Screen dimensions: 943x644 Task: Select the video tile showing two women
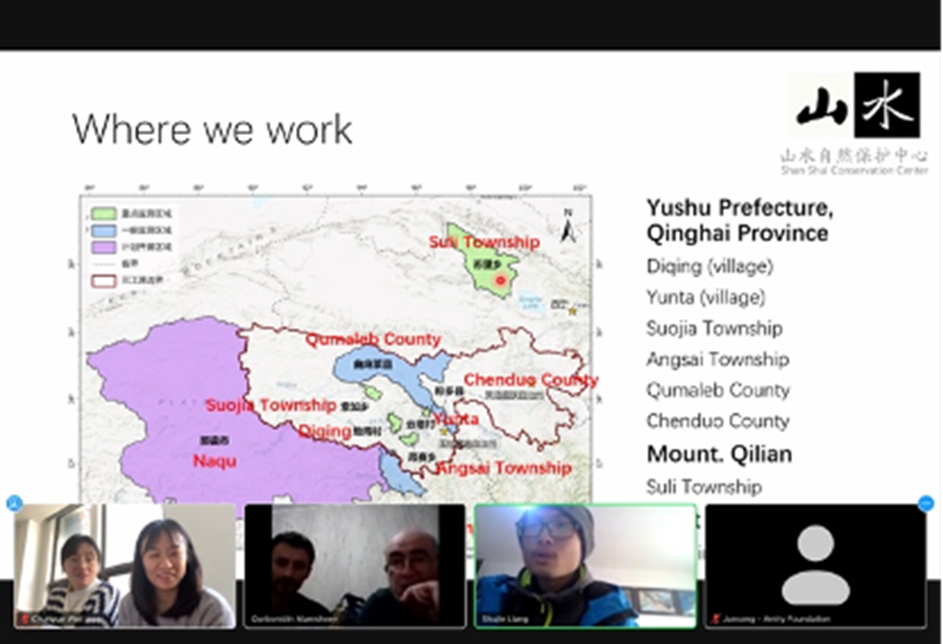point(125,565)
